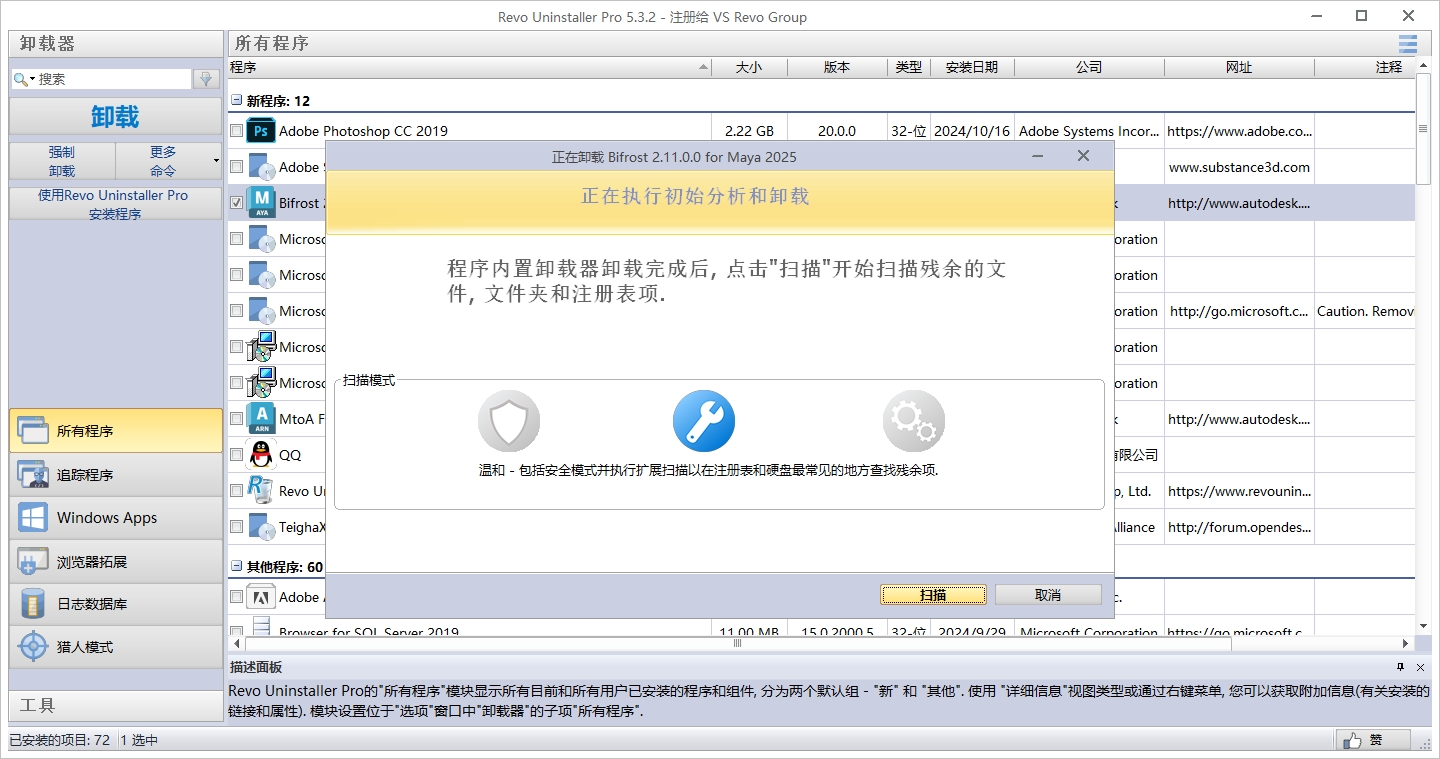The height and width of the screenshot is (759, 1440).
Task: Sort by the 程序 column header
Action: [469, 67]
